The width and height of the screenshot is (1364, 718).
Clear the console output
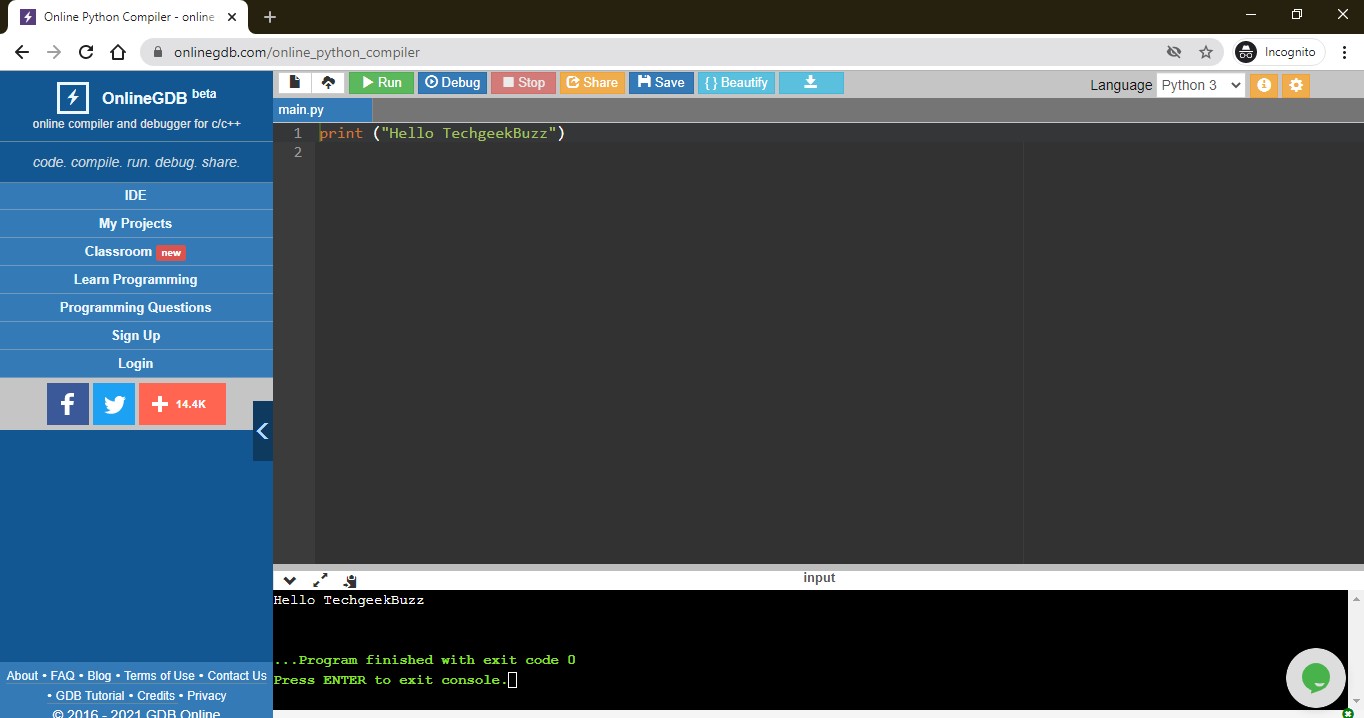349,580
